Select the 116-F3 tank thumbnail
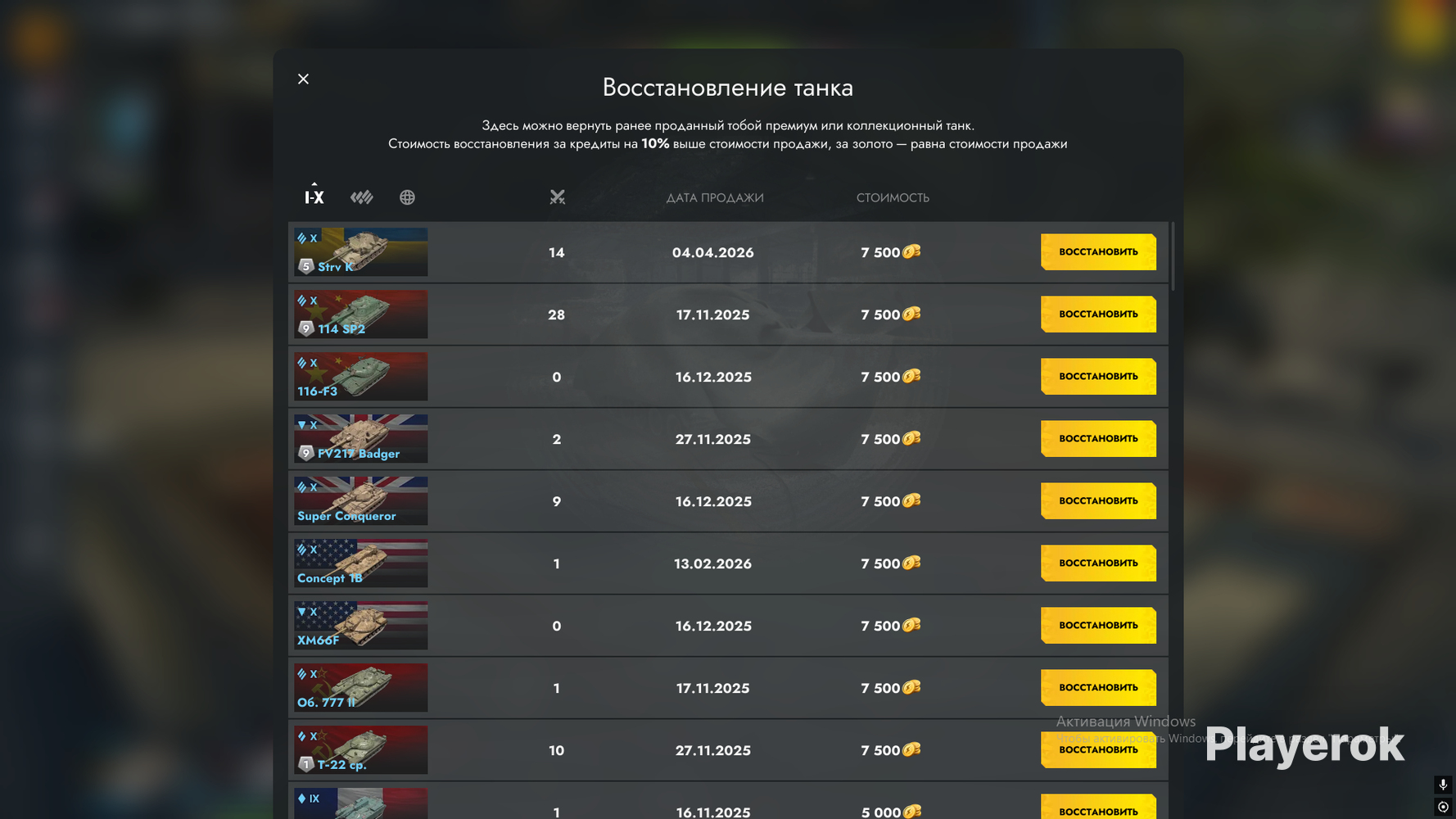Screen dimensions: 1456x819 click(x=361, y=377)
